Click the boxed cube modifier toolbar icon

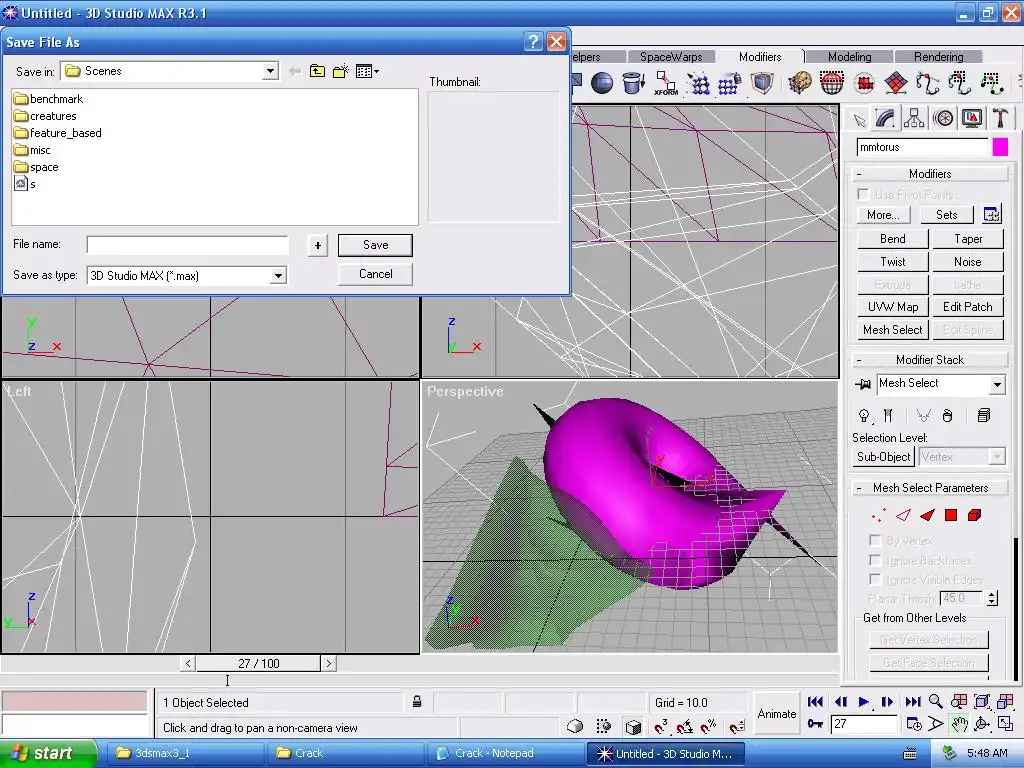pyautogui.click(x=761, y=83)
